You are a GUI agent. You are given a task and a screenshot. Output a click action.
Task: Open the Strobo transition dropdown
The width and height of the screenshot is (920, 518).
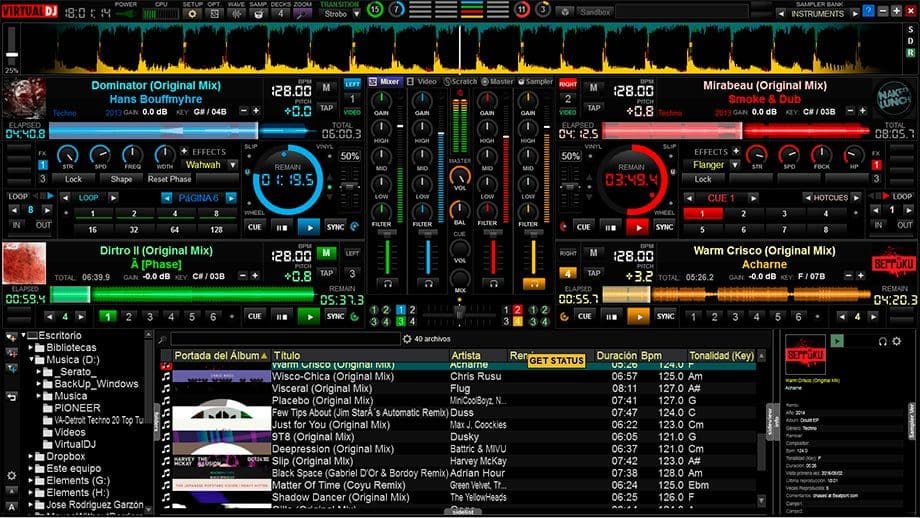356,13
